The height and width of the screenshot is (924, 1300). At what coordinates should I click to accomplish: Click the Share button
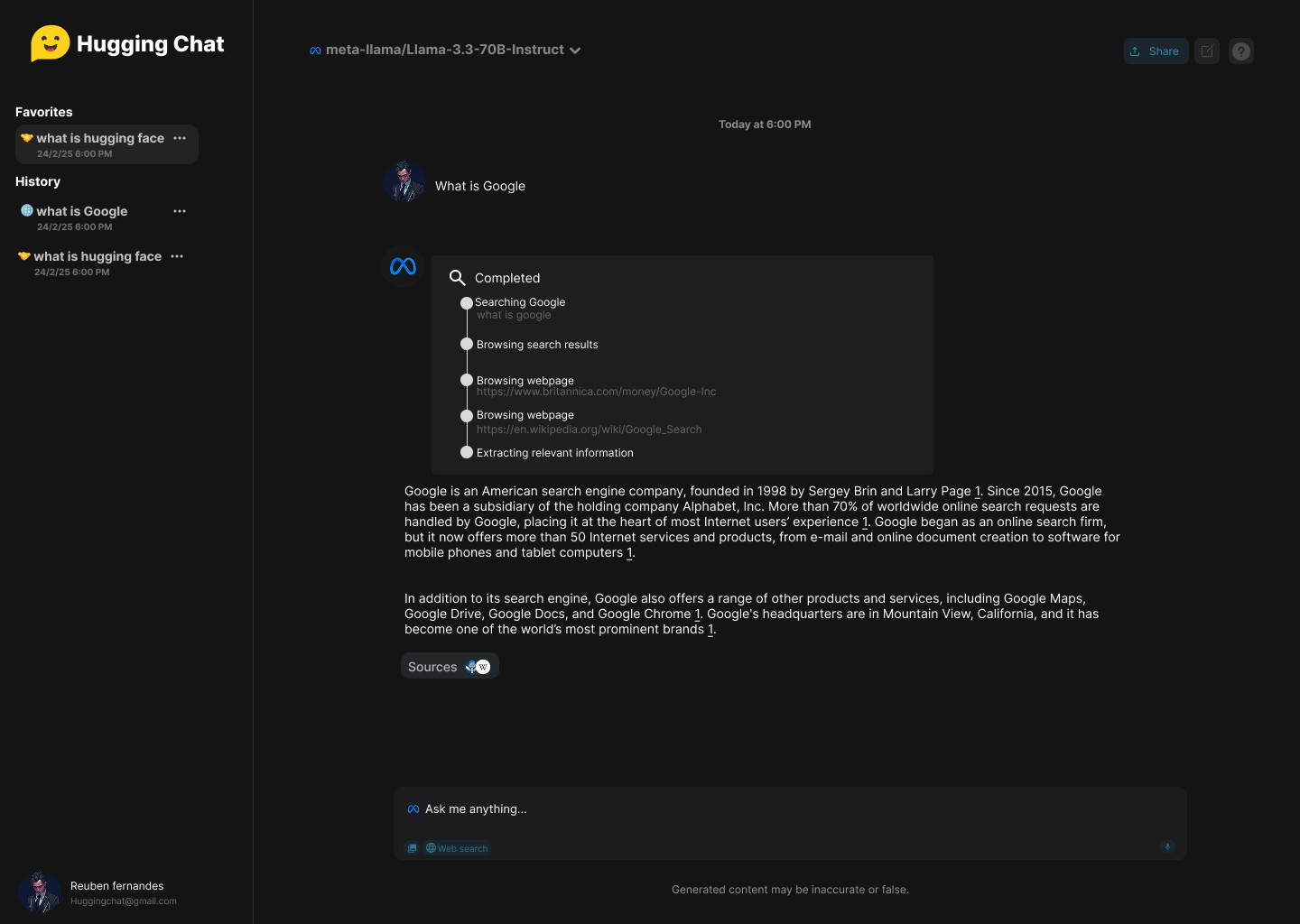1156,51
